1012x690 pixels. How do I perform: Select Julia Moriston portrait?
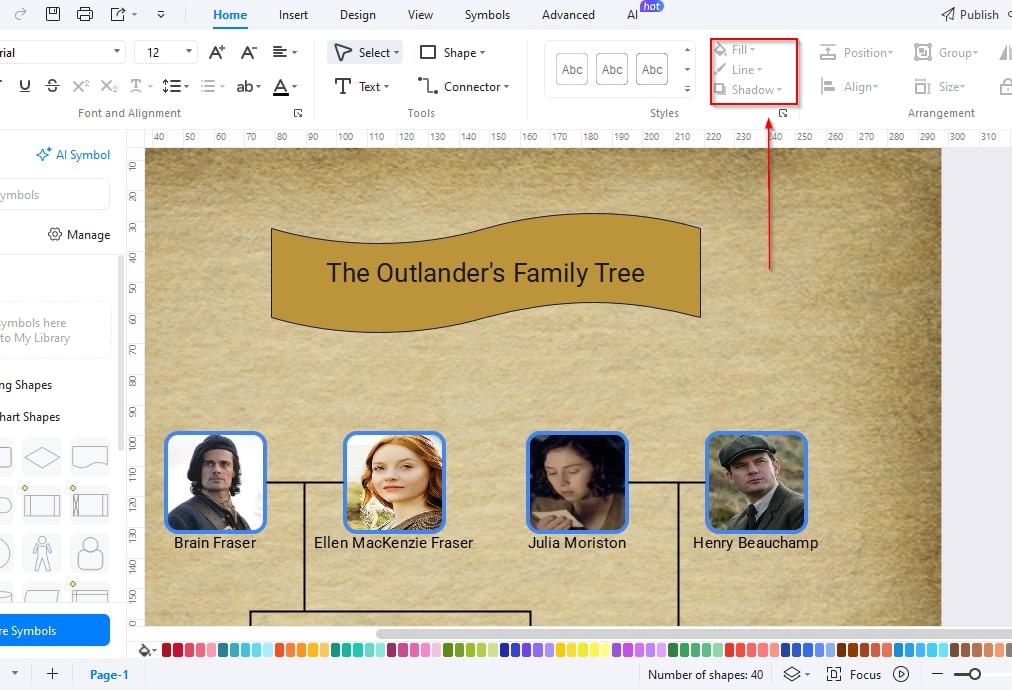(x=578, y=482)
